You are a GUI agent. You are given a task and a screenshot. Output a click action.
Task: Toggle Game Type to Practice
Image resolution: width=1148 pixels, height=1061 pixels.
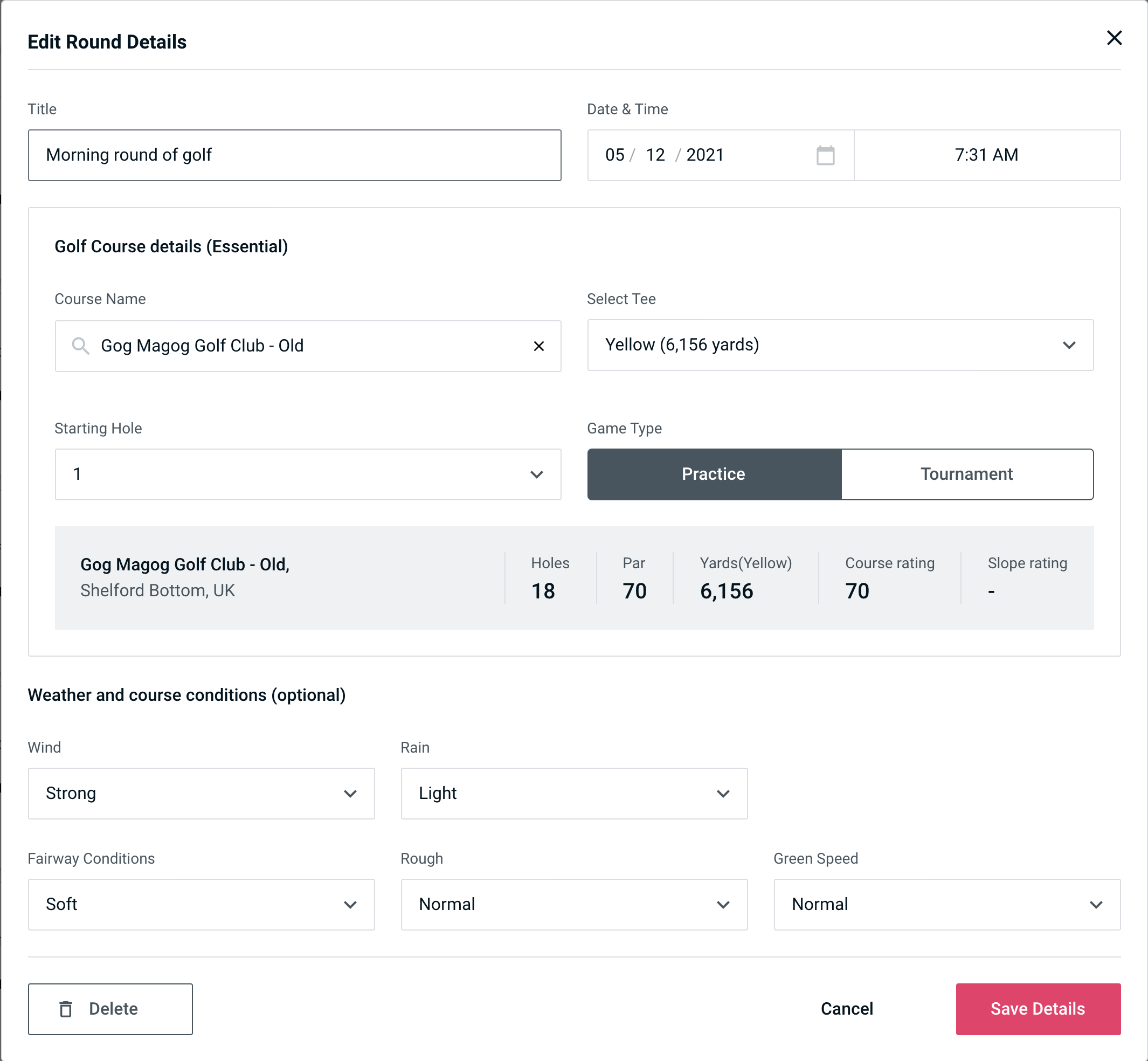714,475
